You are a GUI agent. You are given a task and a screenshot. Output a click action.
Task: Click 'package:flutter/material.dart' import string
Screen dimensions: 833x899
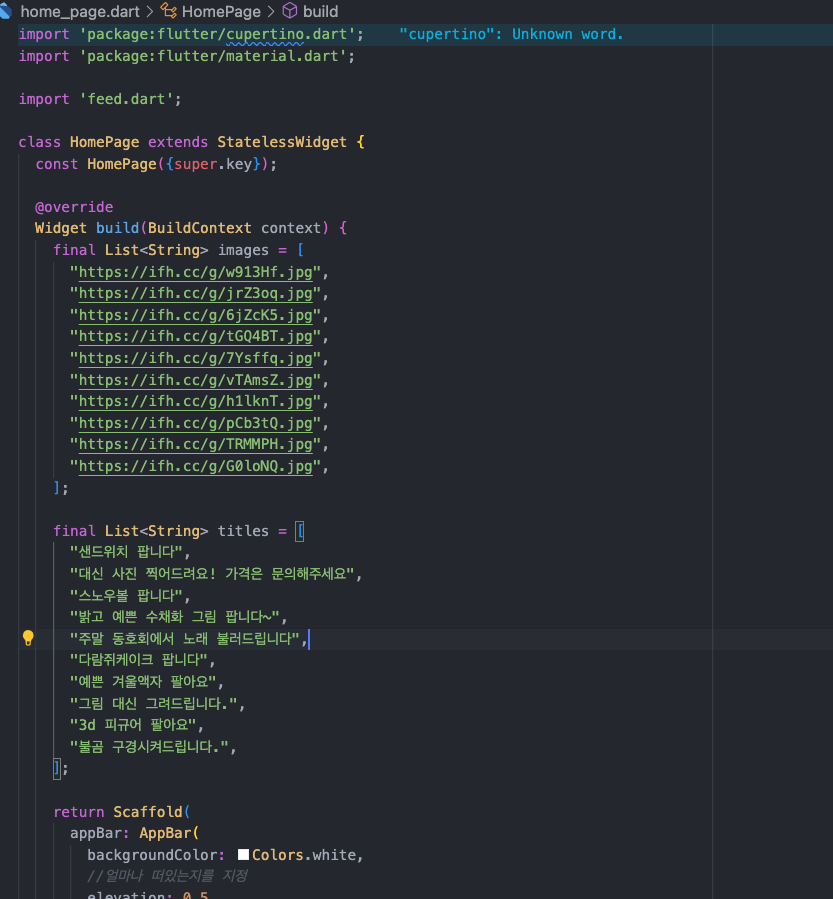(213, 56)
